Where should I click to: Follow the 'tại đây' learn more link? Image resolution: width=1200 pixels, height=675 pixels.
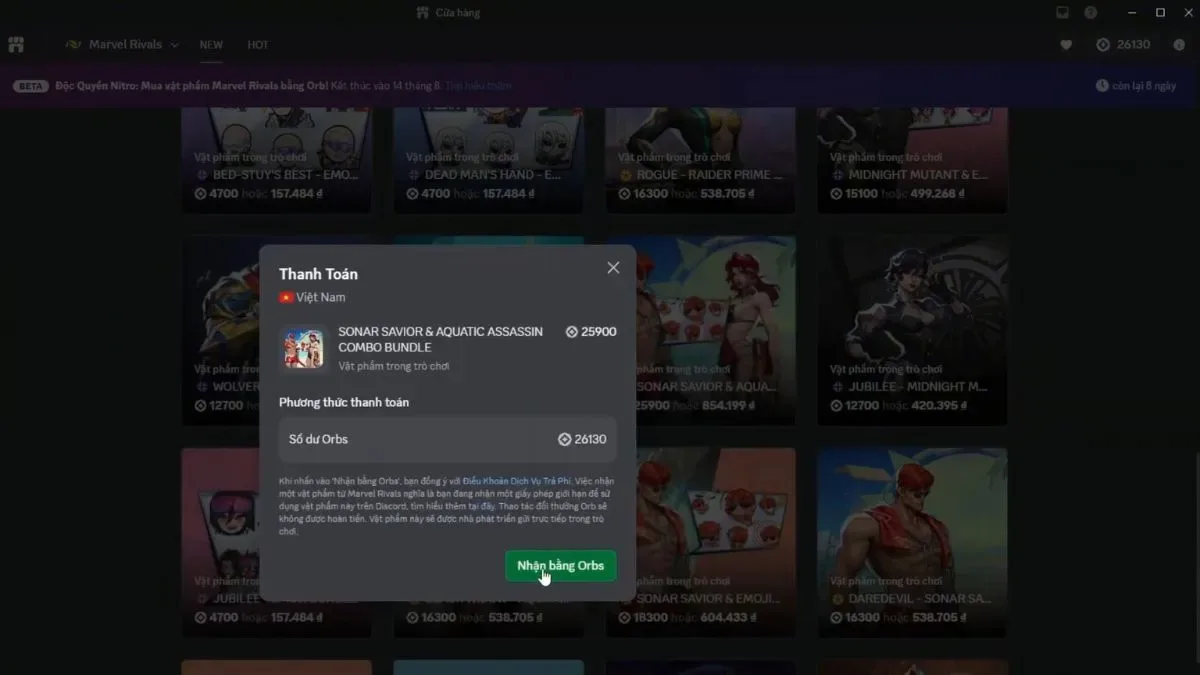pos(484,507)
